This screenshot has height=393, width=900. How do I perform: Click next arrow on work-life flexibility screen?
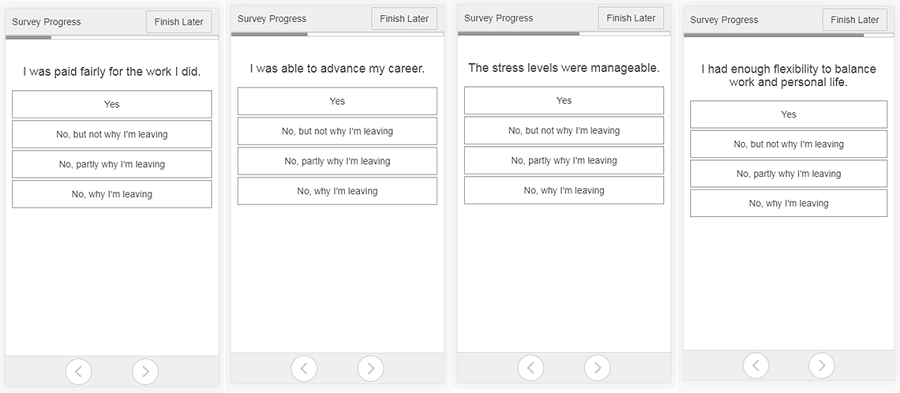[822, 365]
